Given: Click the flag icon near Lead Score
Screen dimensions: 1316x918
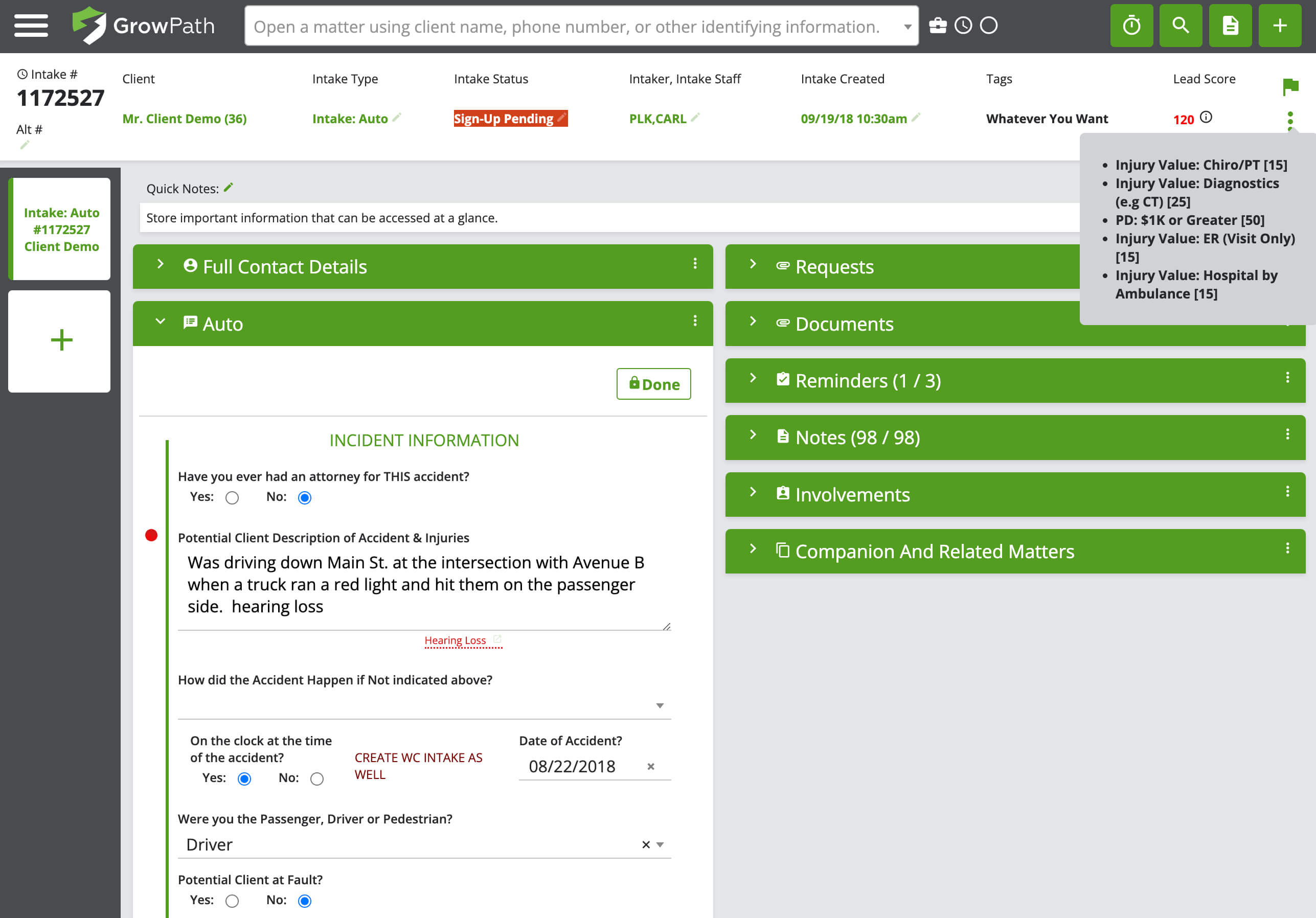Looking at the screenshot, I should (x=1291, y=86).
